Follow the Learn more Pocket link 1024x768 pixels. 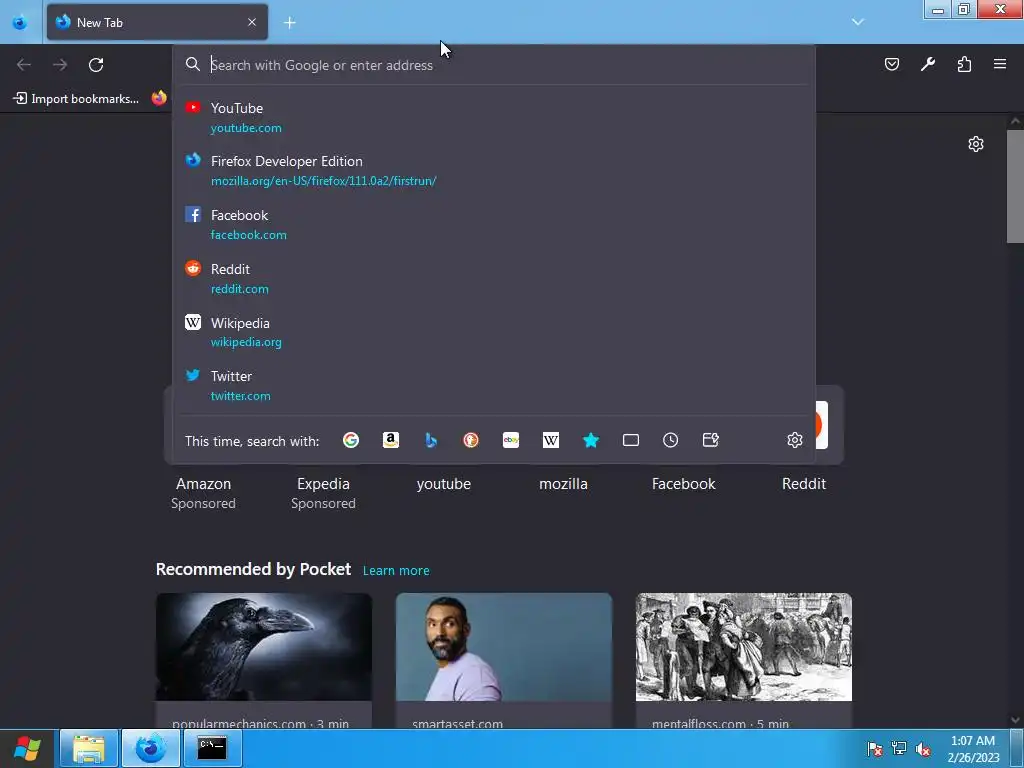coord(396,571)
